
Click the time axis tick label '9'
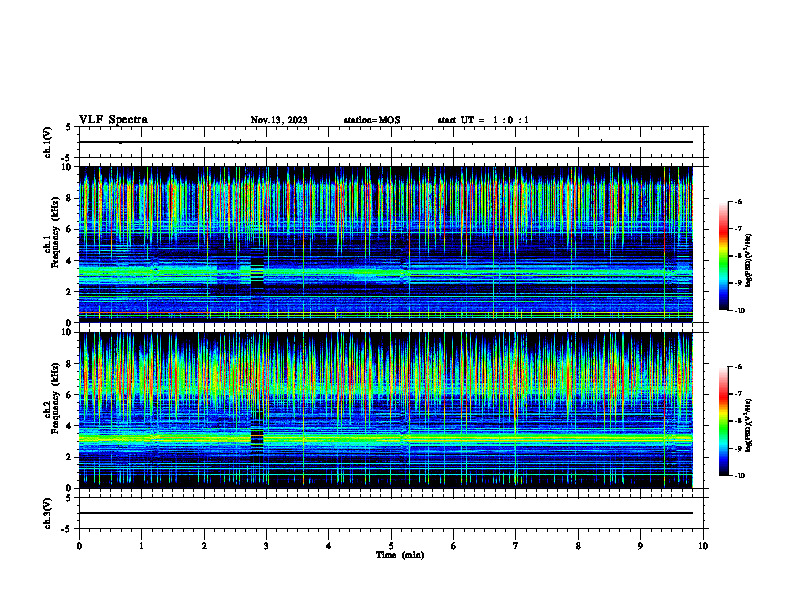pos(640,546)
